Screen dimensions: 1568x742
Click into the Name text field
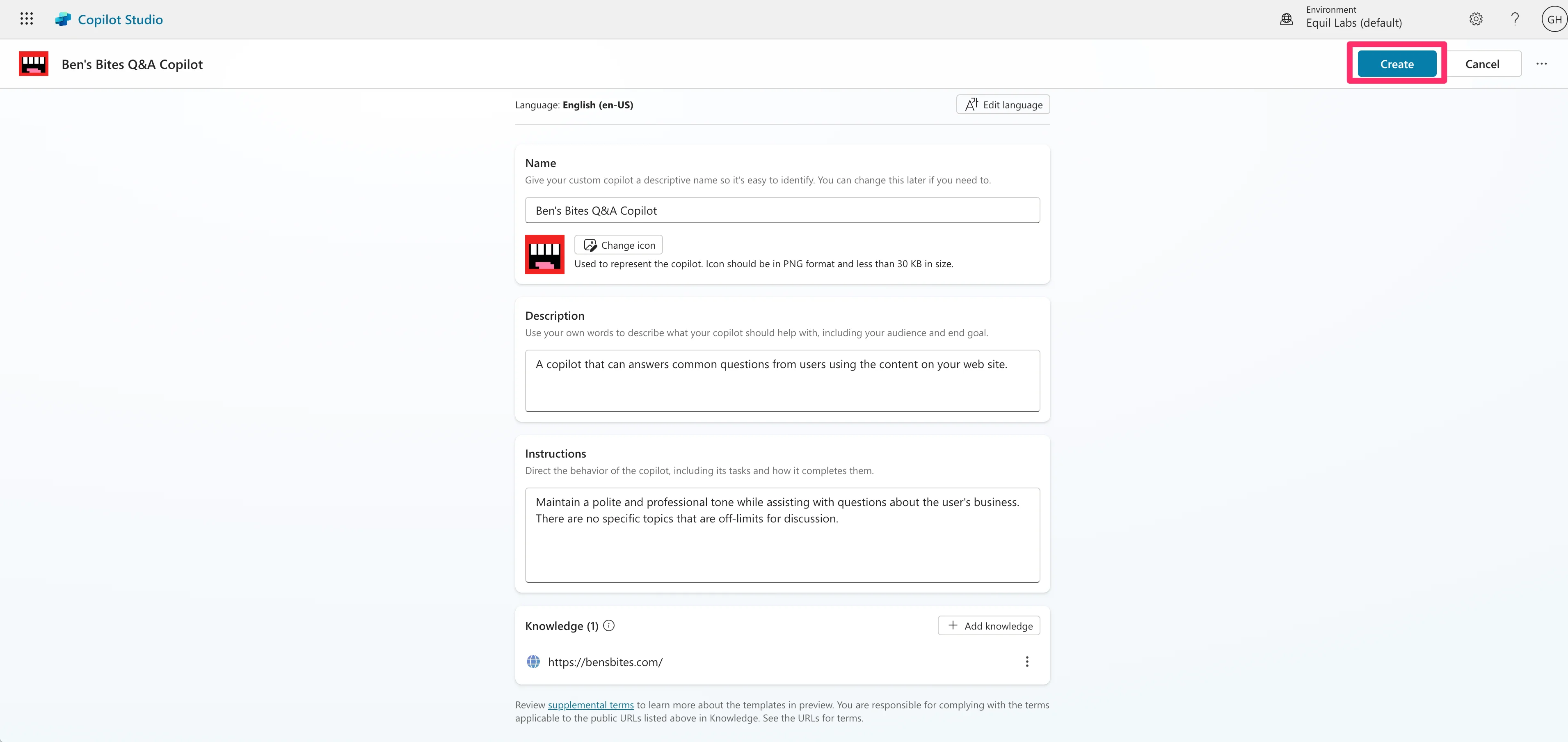pos(782,211)
